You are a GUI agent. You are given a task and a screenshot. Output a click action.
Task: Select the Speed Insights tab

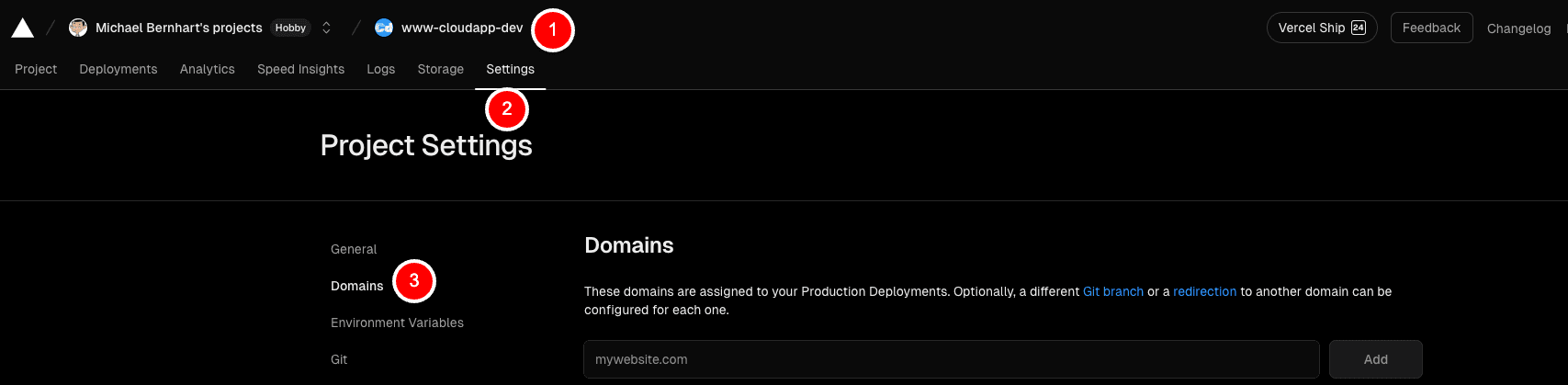pos(300,69)
